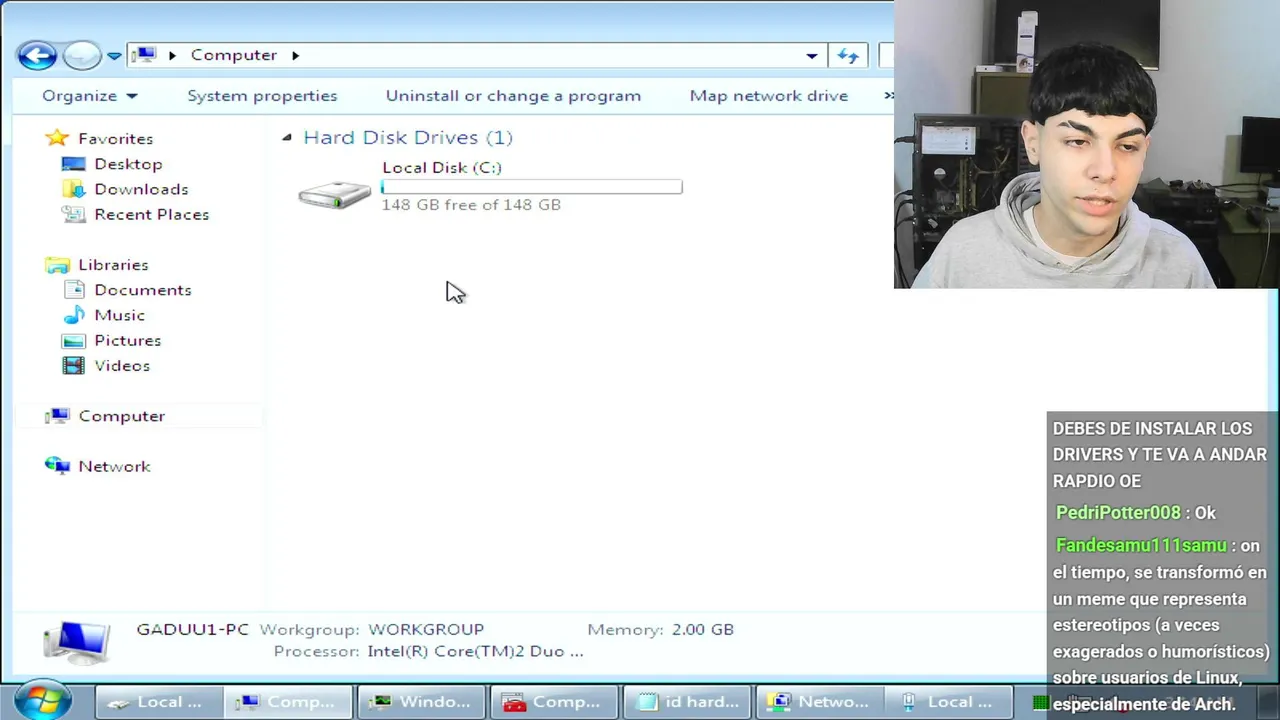1280x720 pixels.
Task: Click '148 GB free of 148 GB' text
Action: point(471,204)
